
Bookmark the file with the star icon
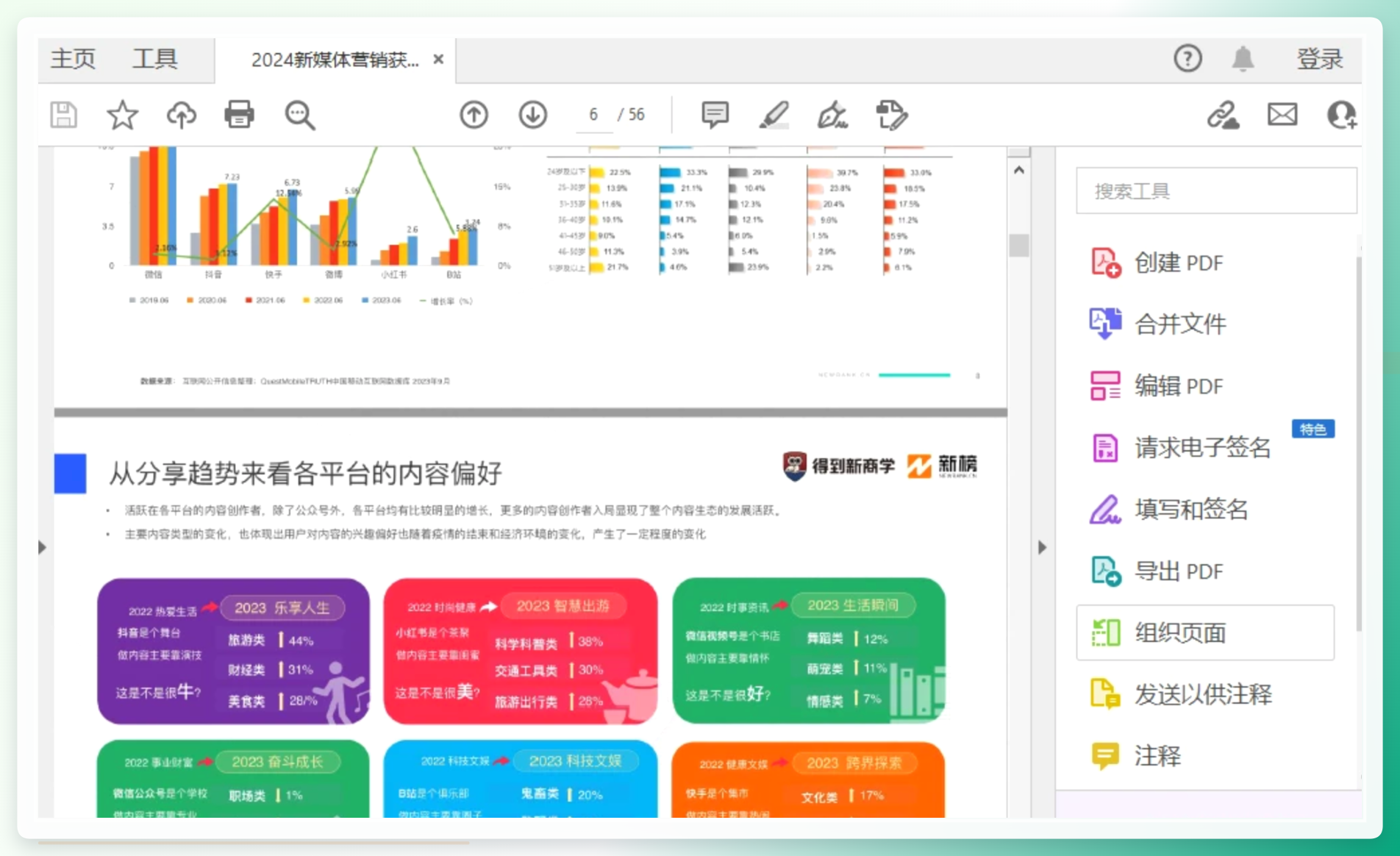coord(122,115)
